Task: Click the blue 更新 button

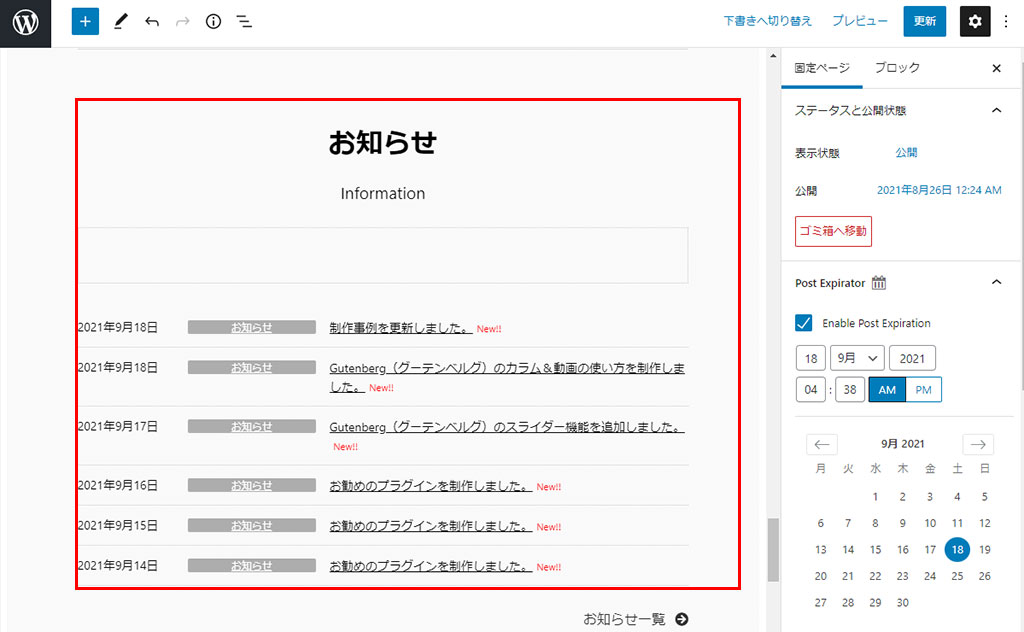Action: [x=924, y=21]
